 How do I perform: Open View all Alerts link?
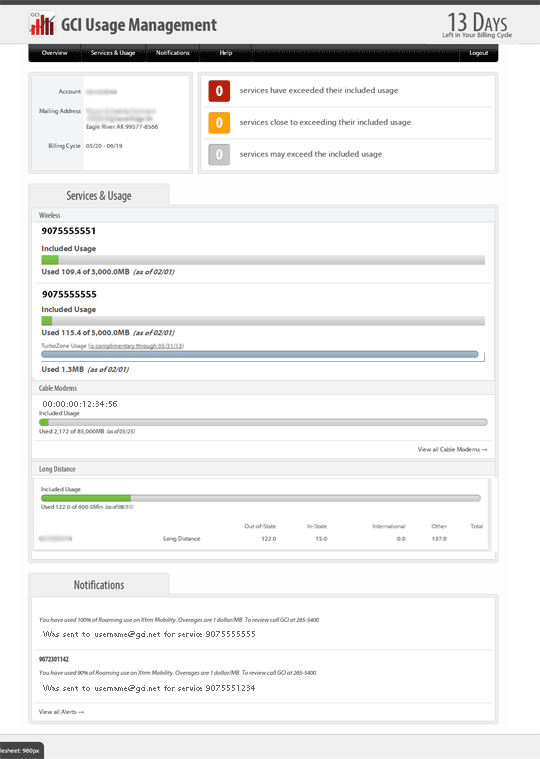[61, 712]
